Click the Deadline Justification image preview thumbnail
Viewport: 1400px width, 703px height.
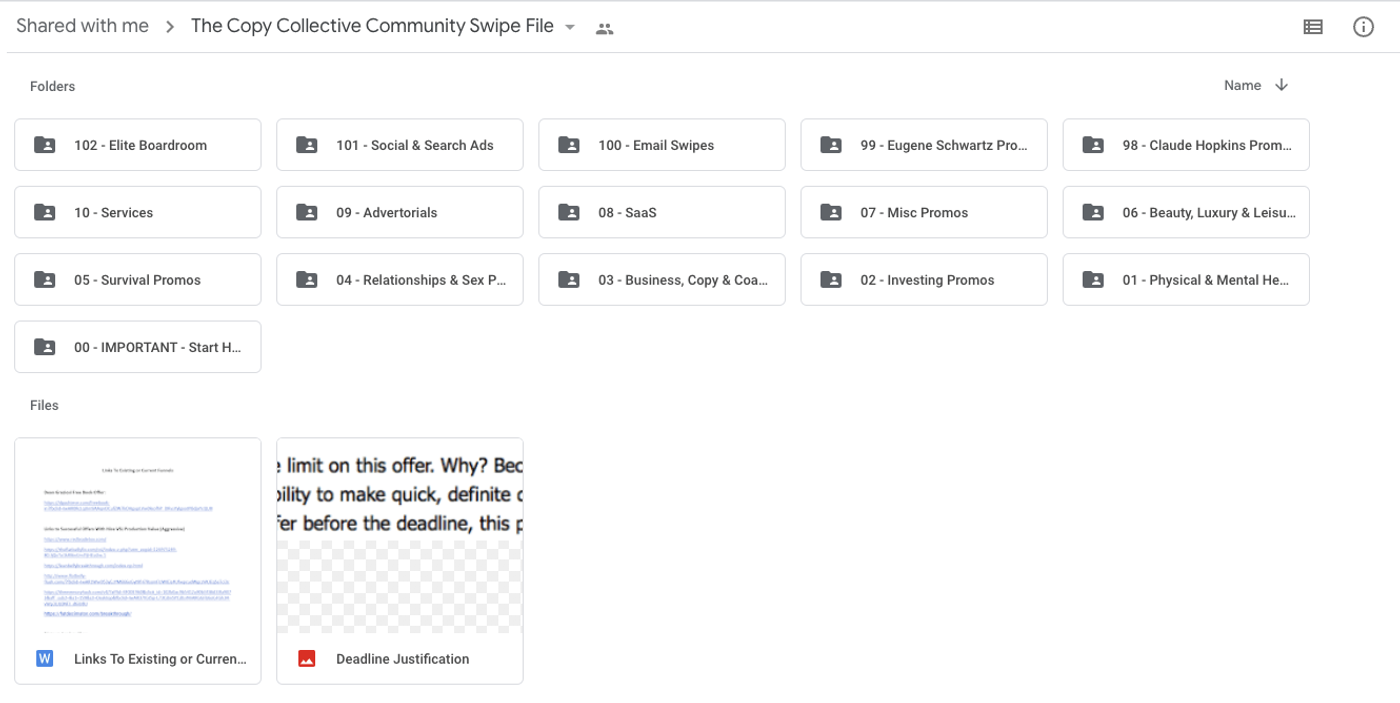coord(400,535)
